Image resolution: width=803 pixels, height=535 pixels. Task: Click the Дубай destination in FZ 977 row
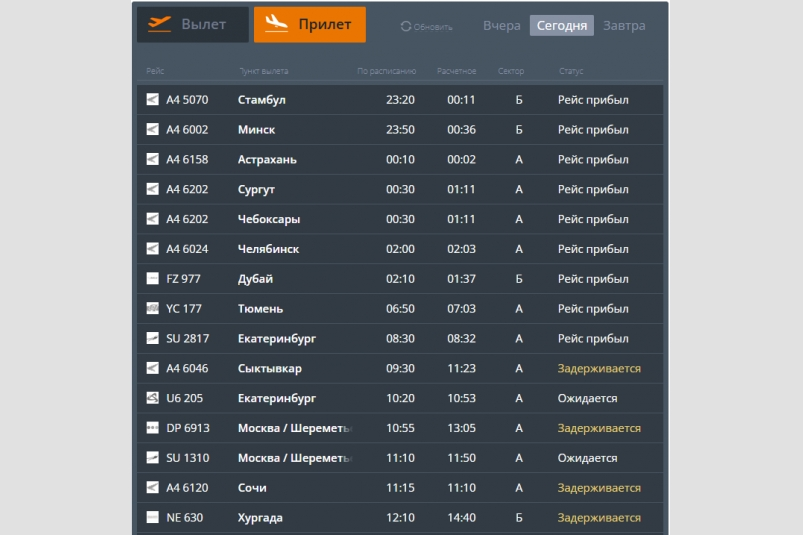point(255,279)
